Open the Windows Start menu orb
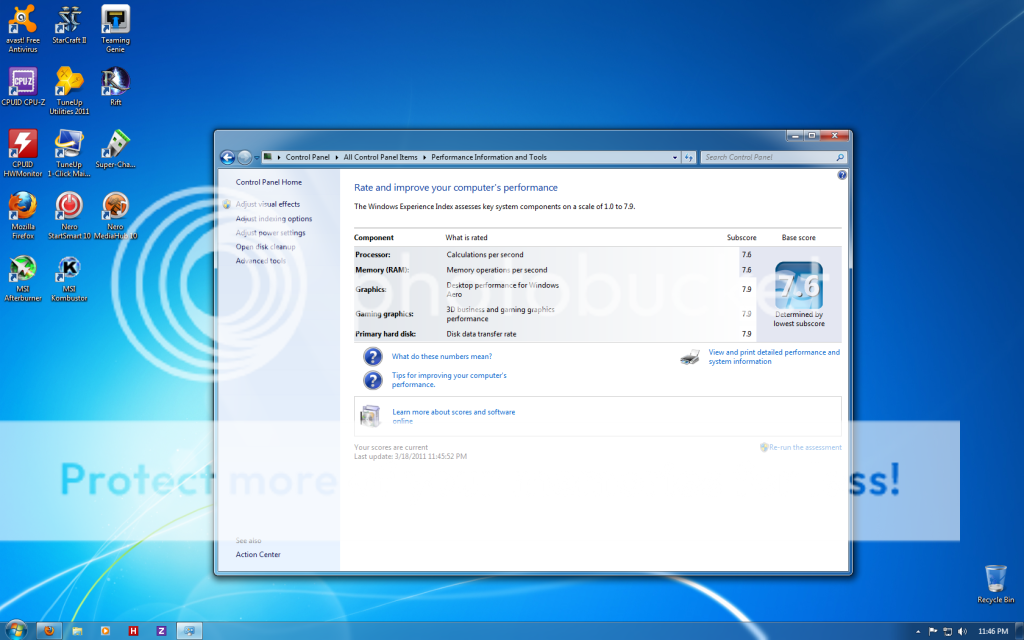 pyautogui.click(x=15, y=630)
